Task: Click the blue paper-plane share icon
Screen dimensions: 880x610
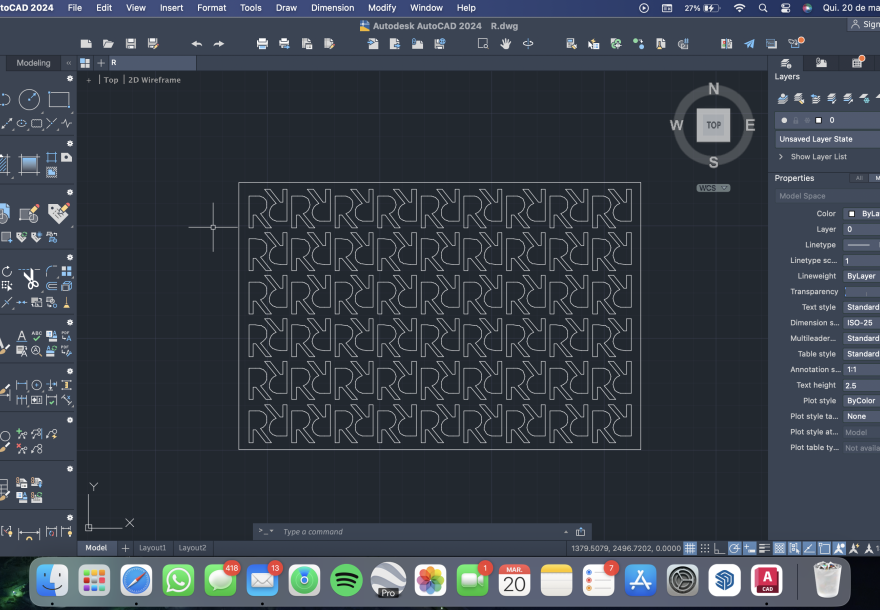Action: tap(749, 44)
